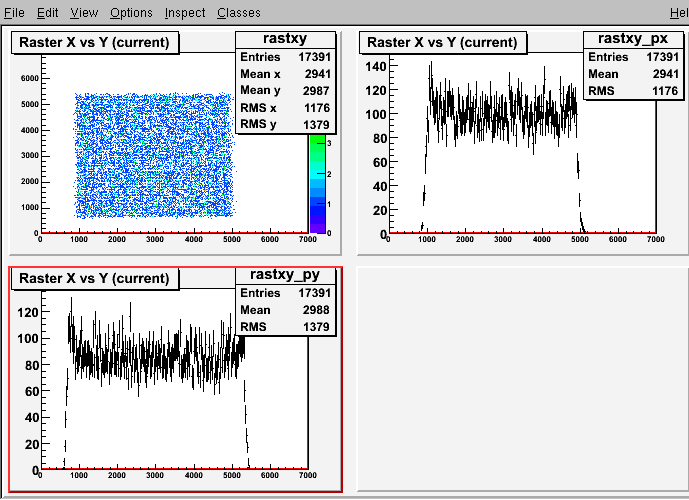
Task: Click the 140 label on rastxy_px Y axis
Action: pyautogui.click(x=376, y=67)
